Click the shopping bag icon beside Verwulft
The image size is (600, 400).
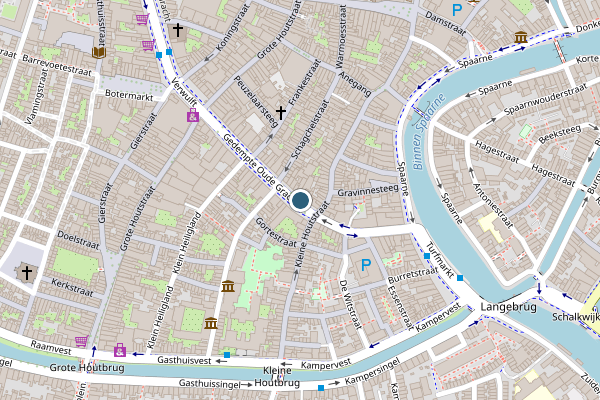tap(193, 115)
